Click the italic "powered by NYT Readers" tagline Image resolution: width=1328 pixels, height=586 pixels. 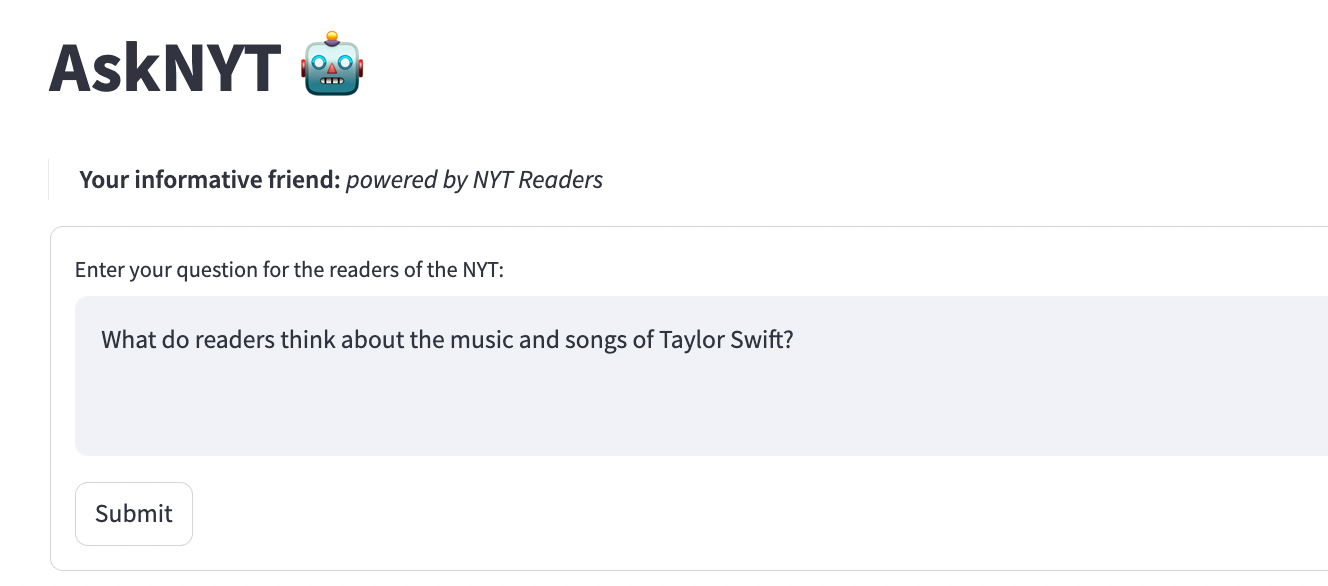point(474,180)
